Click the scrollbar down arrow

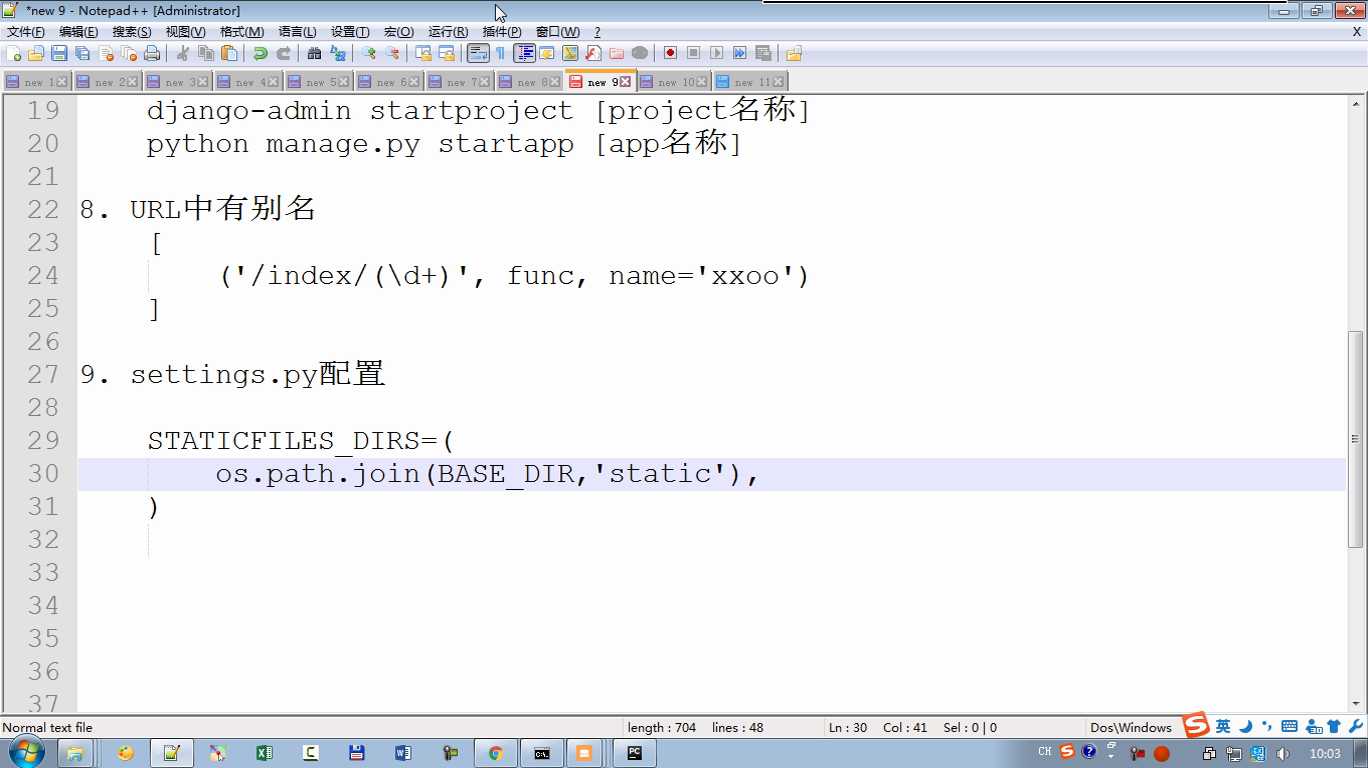point(1356,703)
